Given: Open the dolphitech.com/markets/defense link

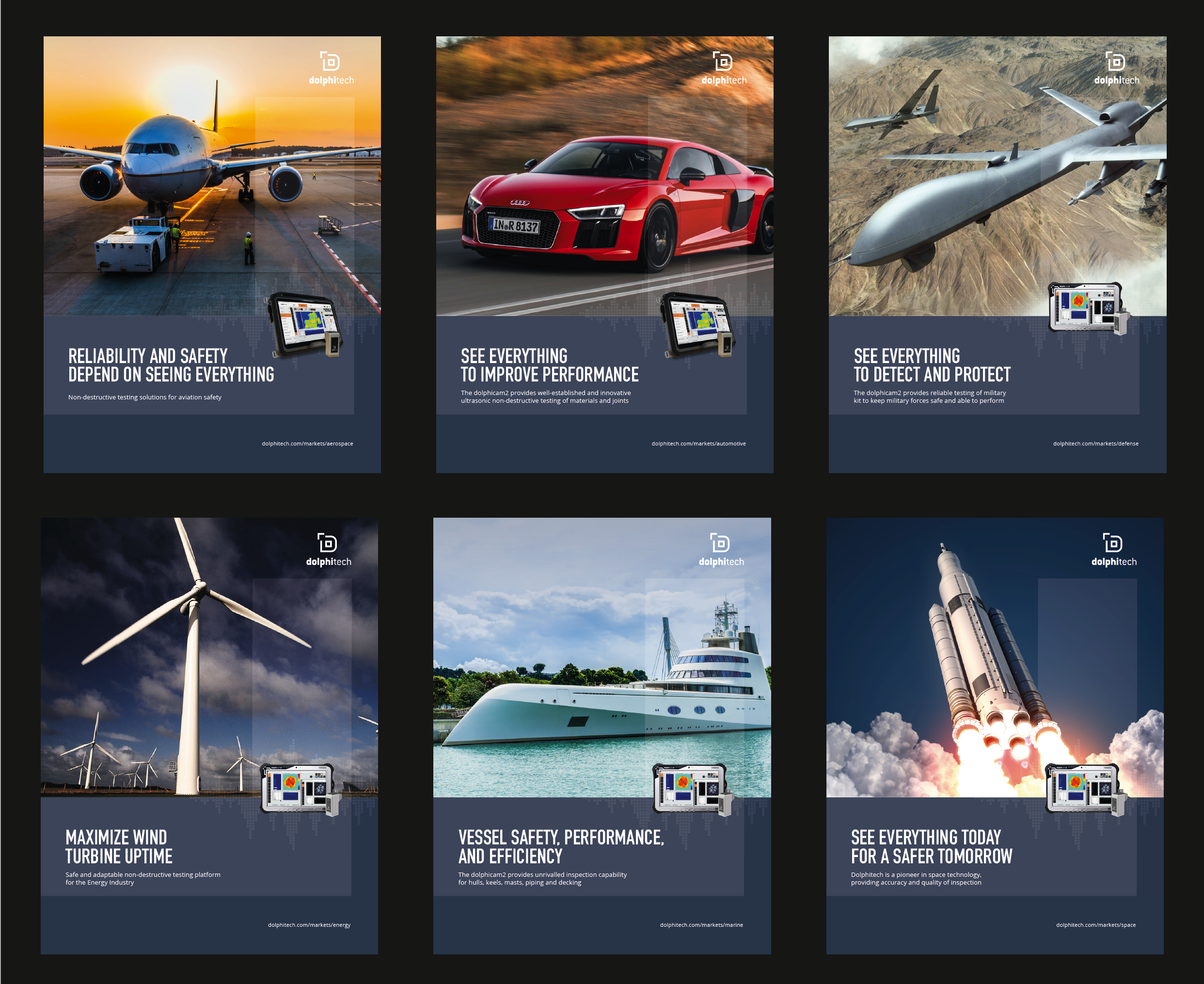Looking at the screenshot, I should pos(1095,444).
